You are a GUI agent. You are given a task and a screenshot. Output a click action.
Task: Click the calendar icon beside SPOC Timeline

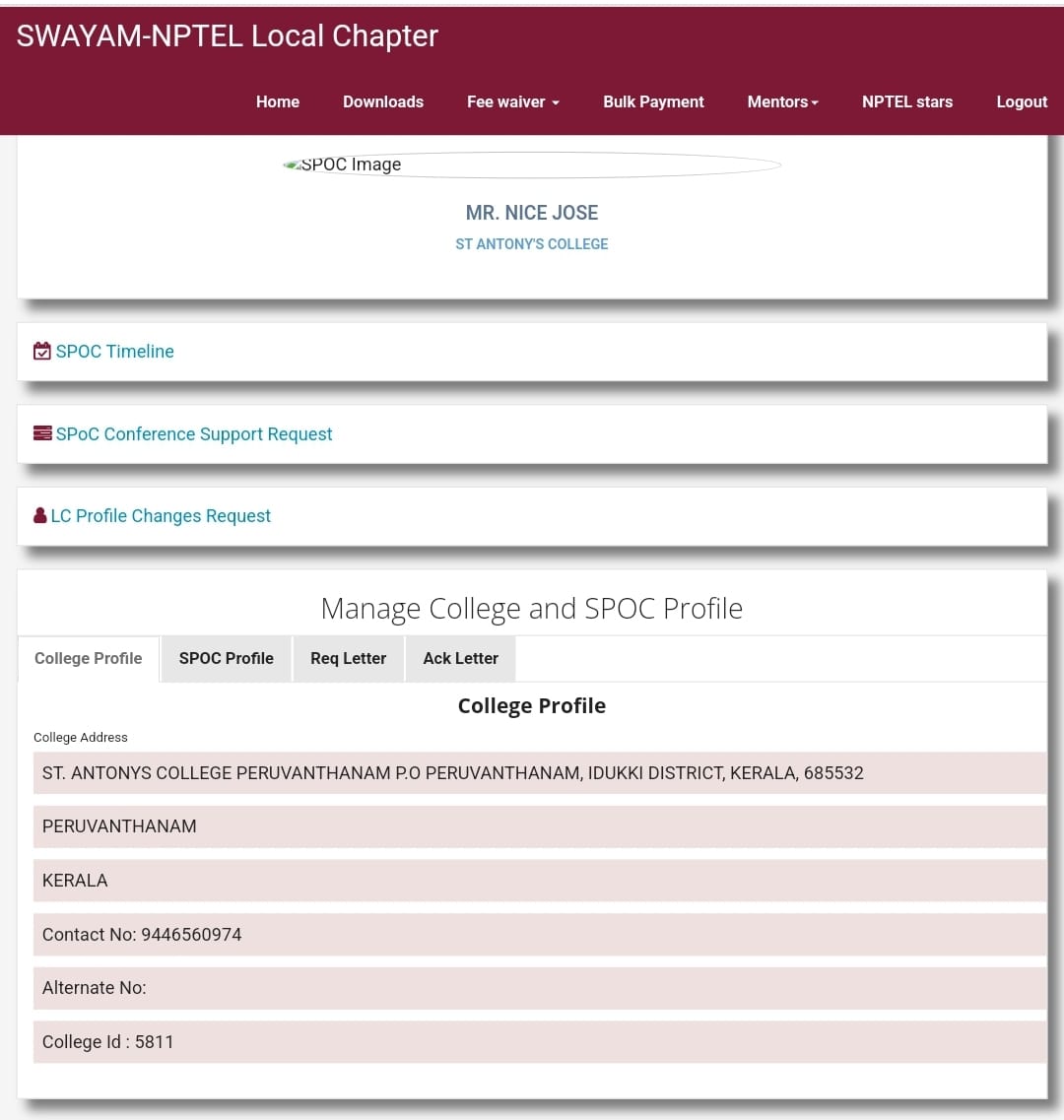[42, 352]
